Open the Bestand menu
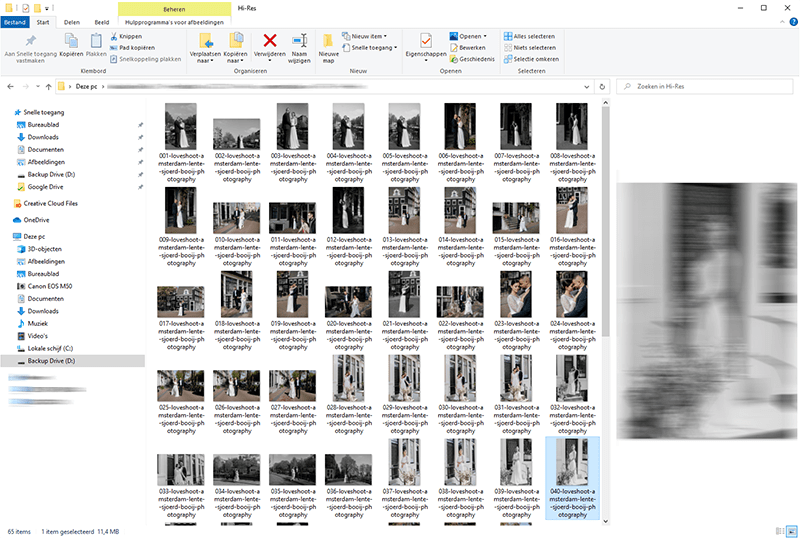This screenshot has width=800, height=538. click(15, 22)
